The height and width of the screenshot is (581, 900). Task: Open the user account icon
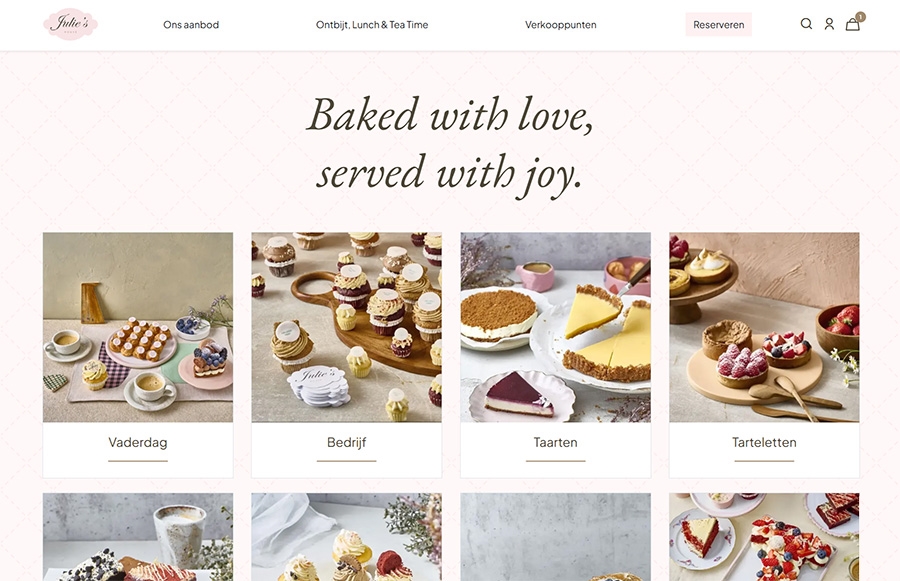(829, 24)
